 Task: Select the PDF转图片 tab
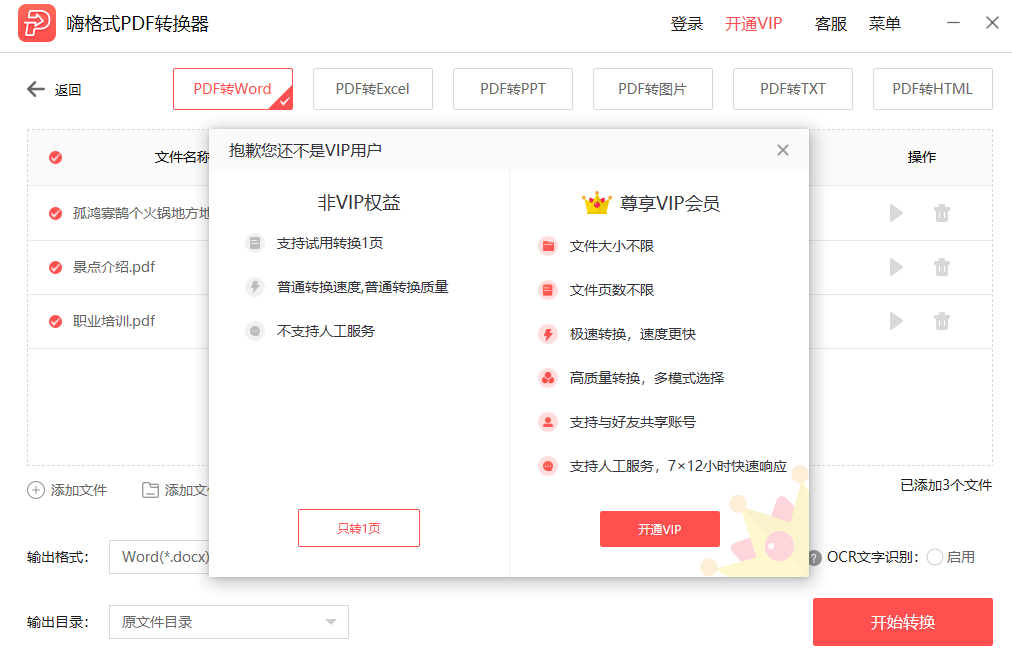coord(652,89)
